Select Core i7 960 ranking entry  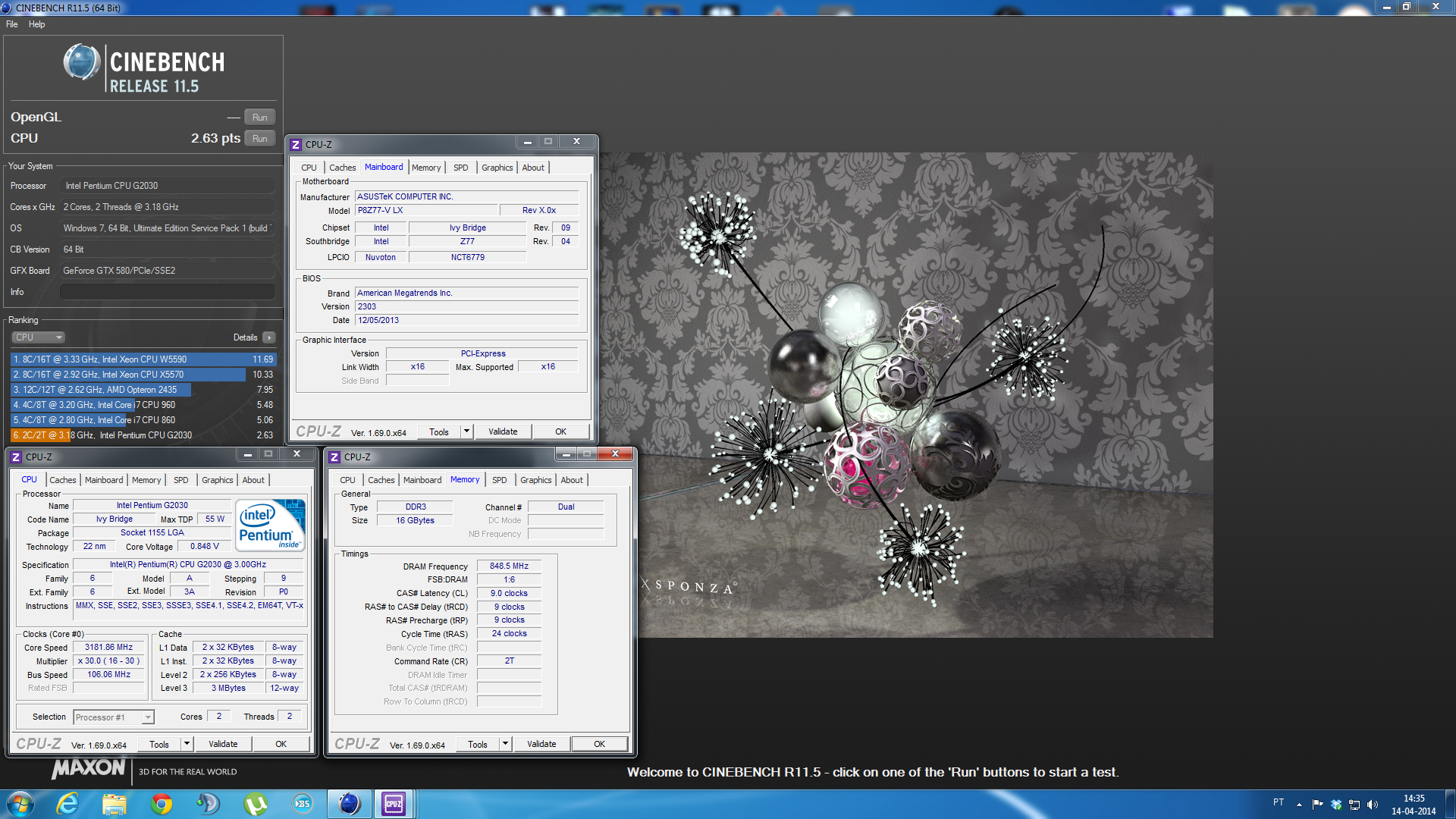coord(143,405)
